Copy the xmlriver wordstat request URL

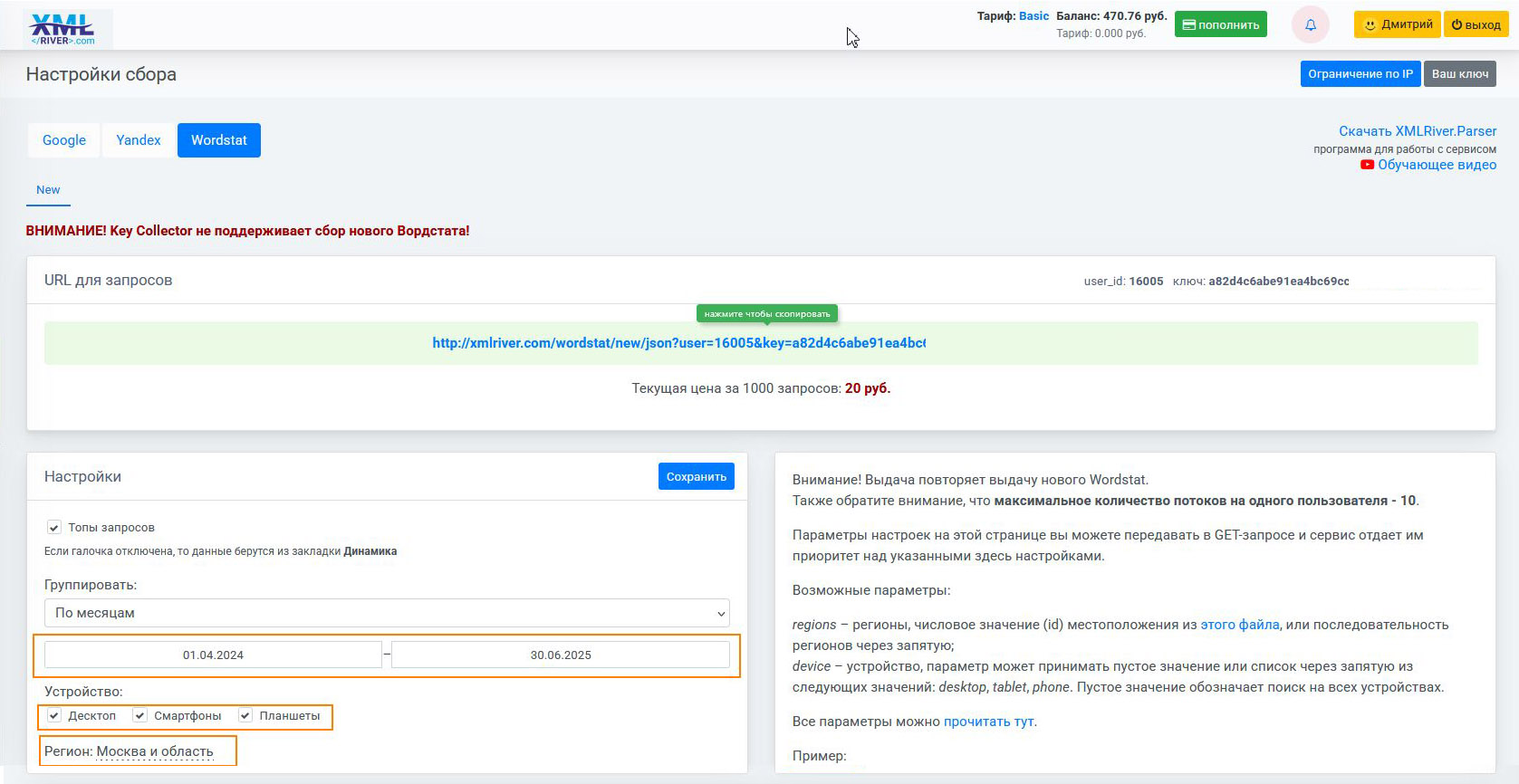point(678,343)
